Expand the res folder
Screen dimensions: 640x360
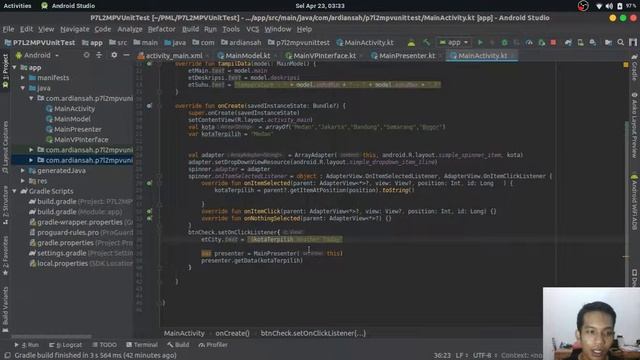[23, 181]
